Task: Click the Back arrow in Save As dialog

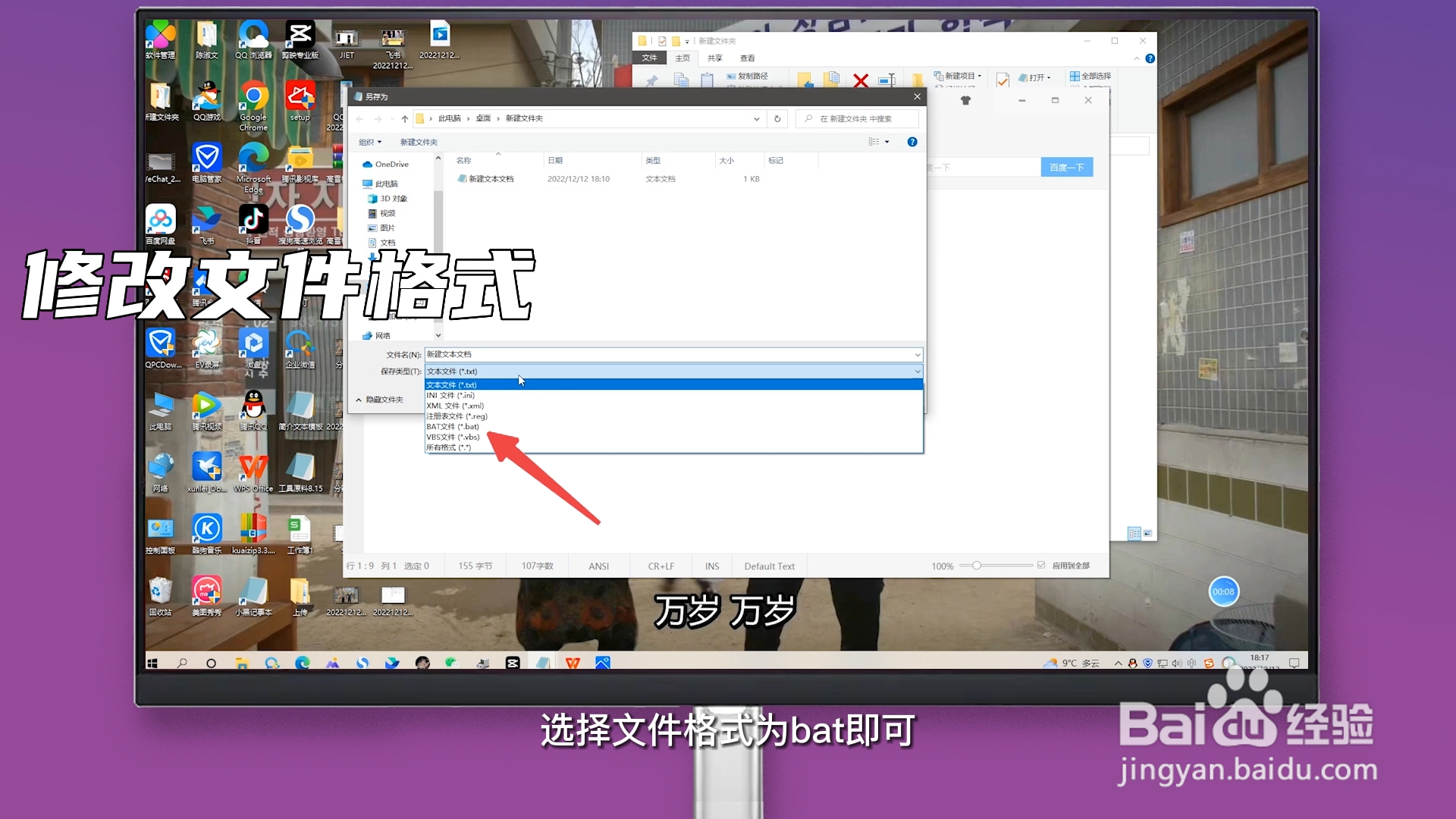Action: click(x=360, y=118)
